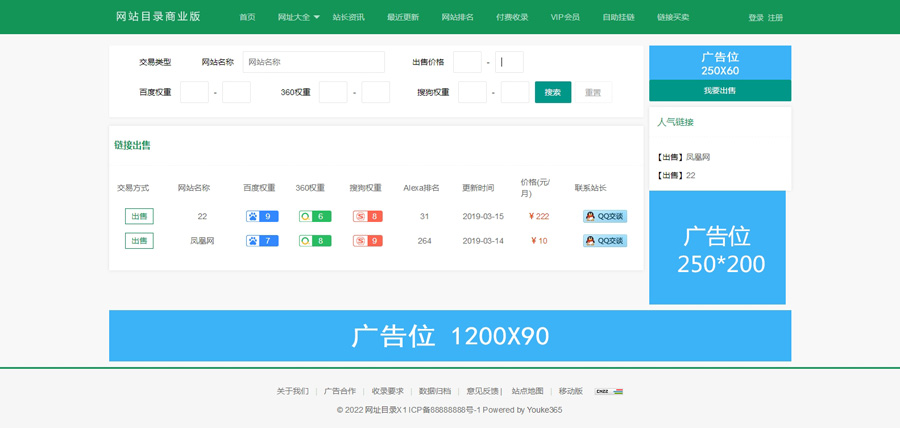This screenshot has height=428, width=900.
Task: Open the 广告位 1200X90 banner
Action: point(449,336)
